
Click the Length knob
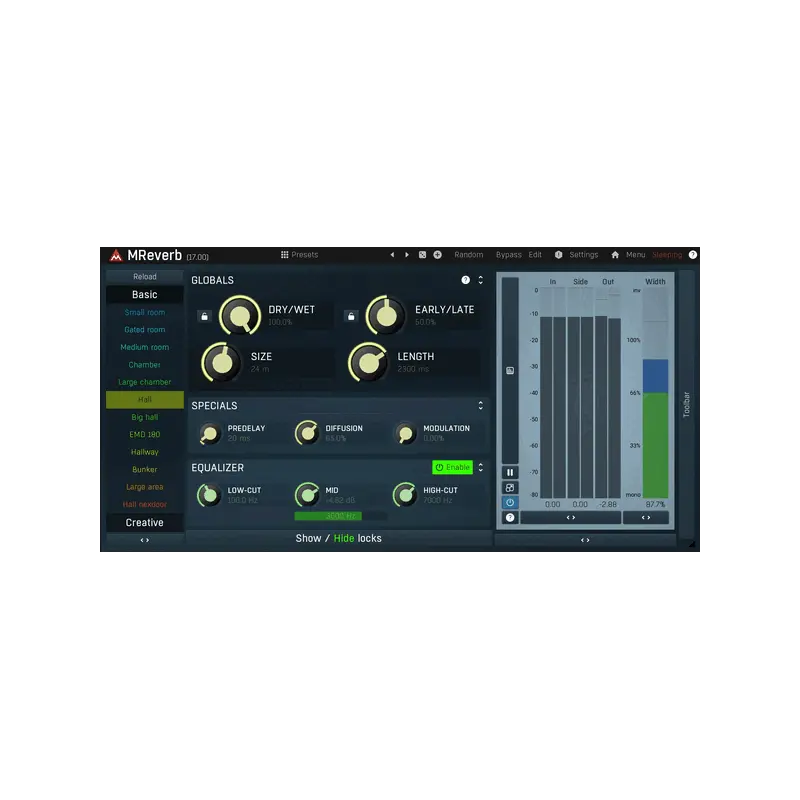pos(368,363)
